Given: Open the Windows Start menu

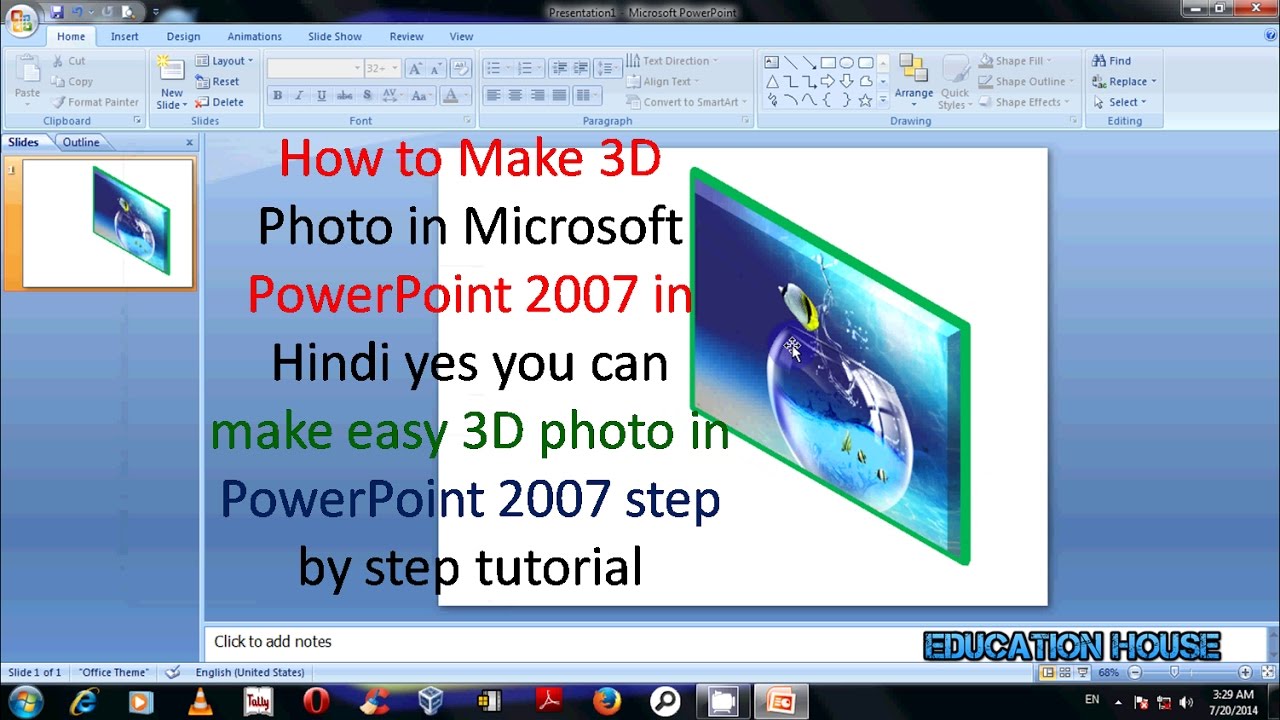Looking at the screenshot, I should tap(24, 701).
